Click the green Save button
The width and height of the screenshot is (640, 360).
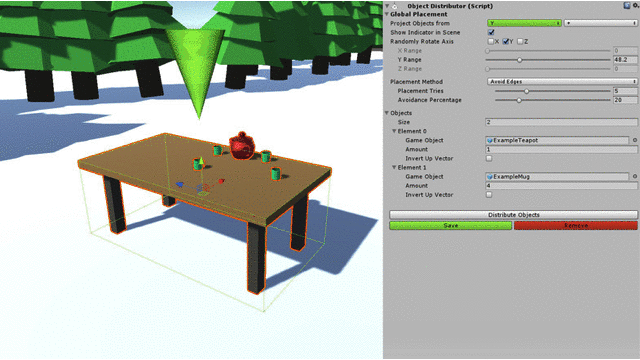click(451, 226)
